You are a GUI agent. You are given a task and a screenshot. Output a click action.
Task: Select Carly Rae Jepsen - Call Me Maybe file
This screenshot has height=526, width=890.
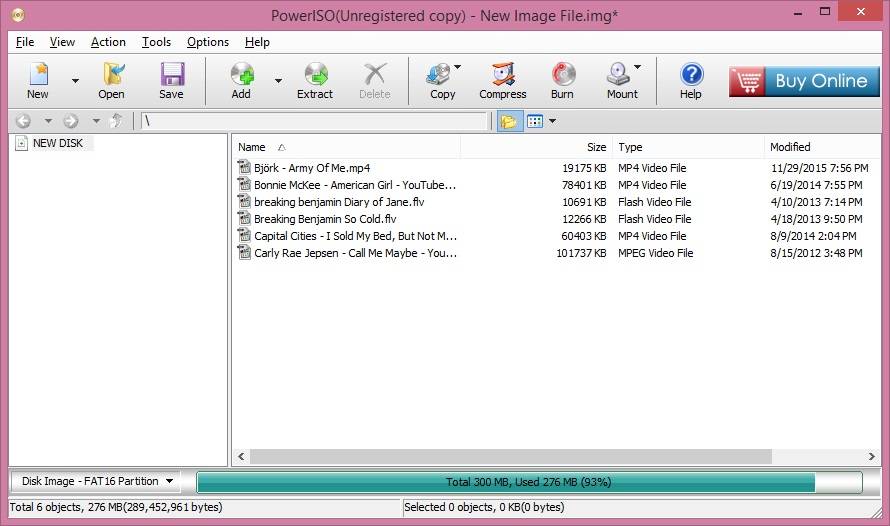pos(355,253)
